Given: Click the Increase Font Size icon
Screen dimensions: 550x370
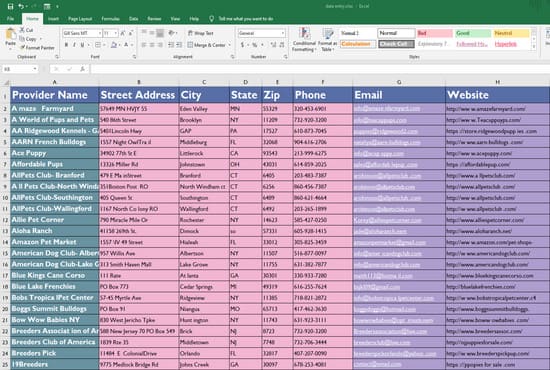Looking at the screenshot, I should point(122,33).
